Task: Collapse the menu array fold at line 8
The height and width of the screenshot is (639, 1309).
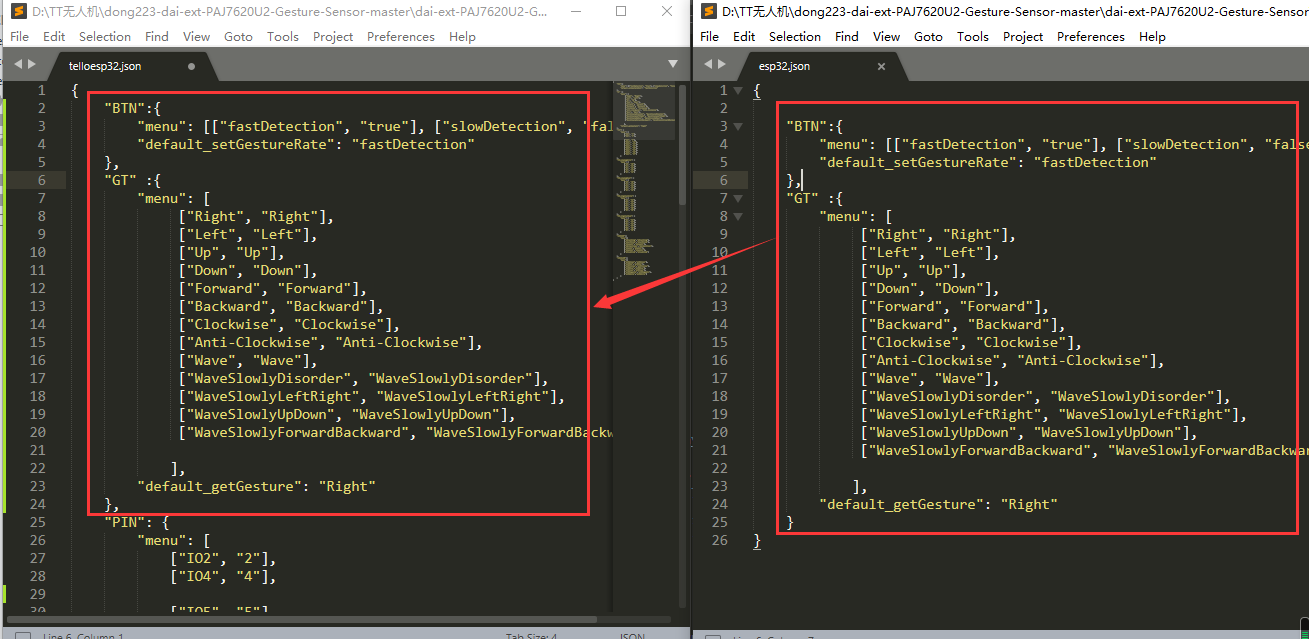Action: point(738,216)
